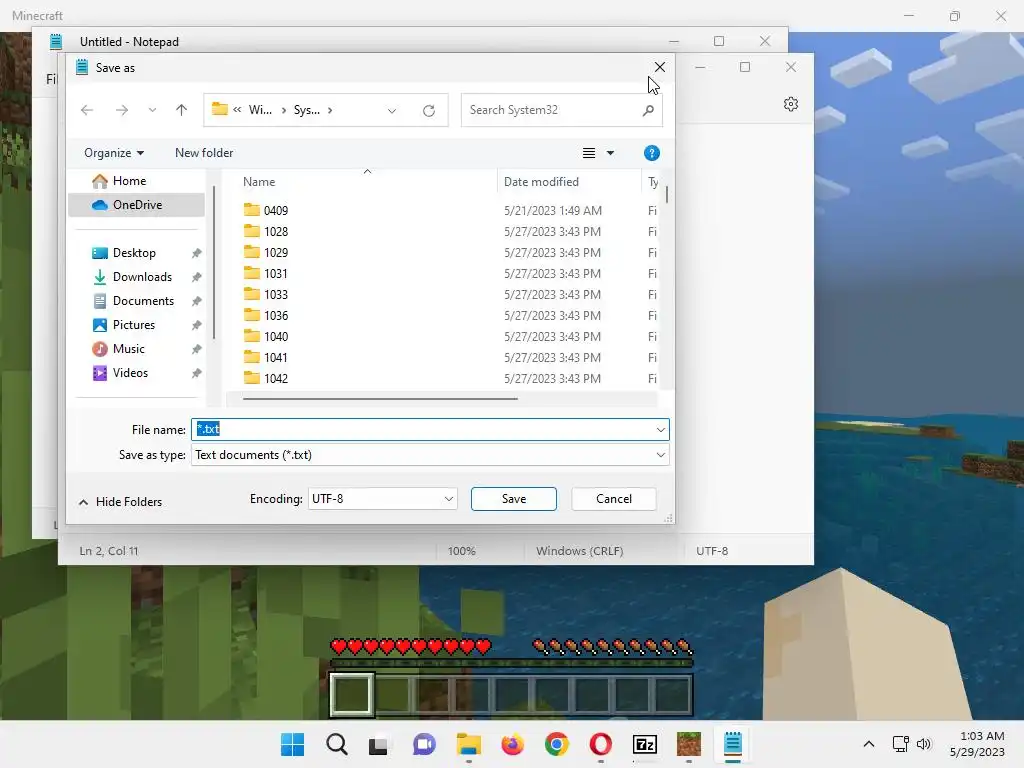This screenshot has width=1024, height=768.
Task: Open Encoding UTF-8 dropdown
Action: click(382, 499)
